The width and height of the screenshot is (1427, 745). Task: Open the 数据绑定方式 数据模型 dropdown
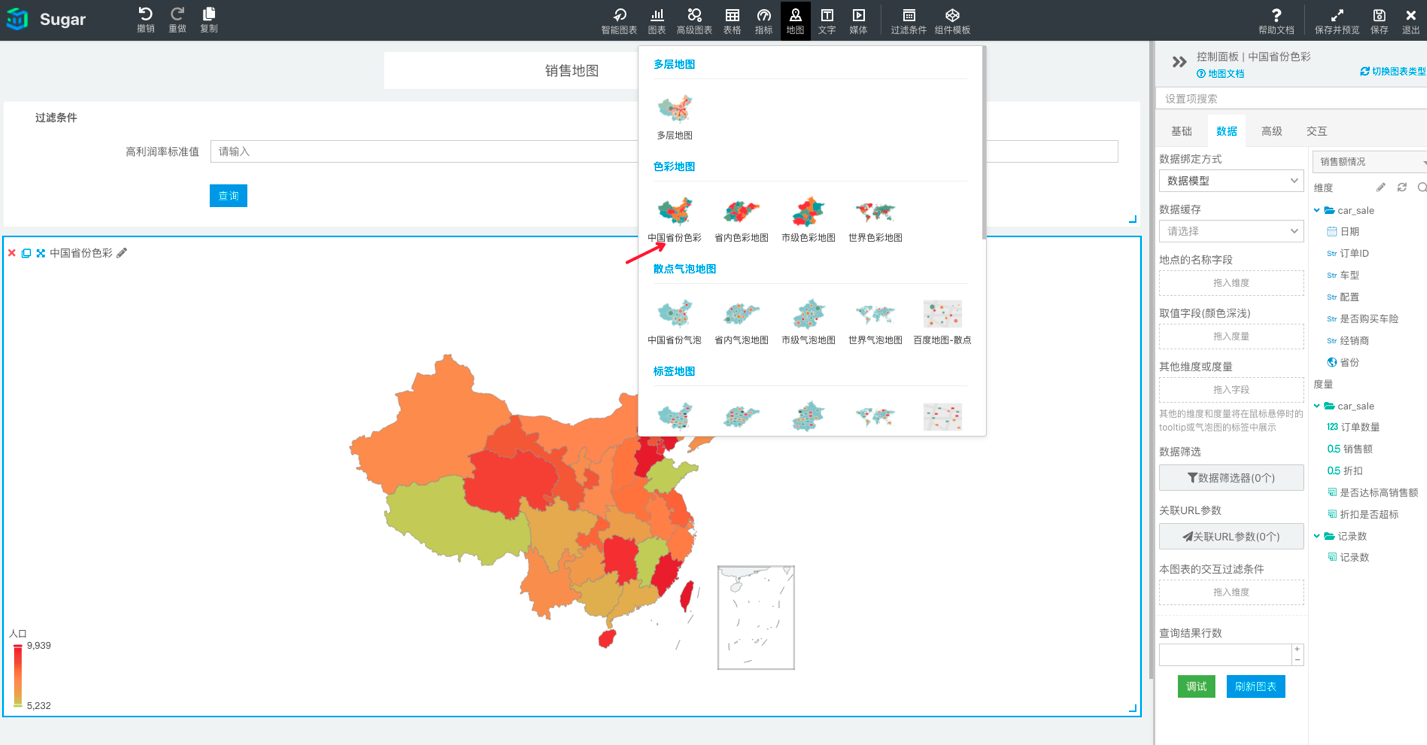(x=1230, y=181)
